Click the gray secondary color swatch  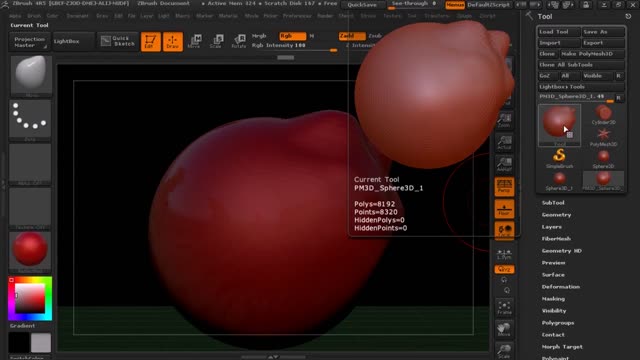[x=41, y=343]
